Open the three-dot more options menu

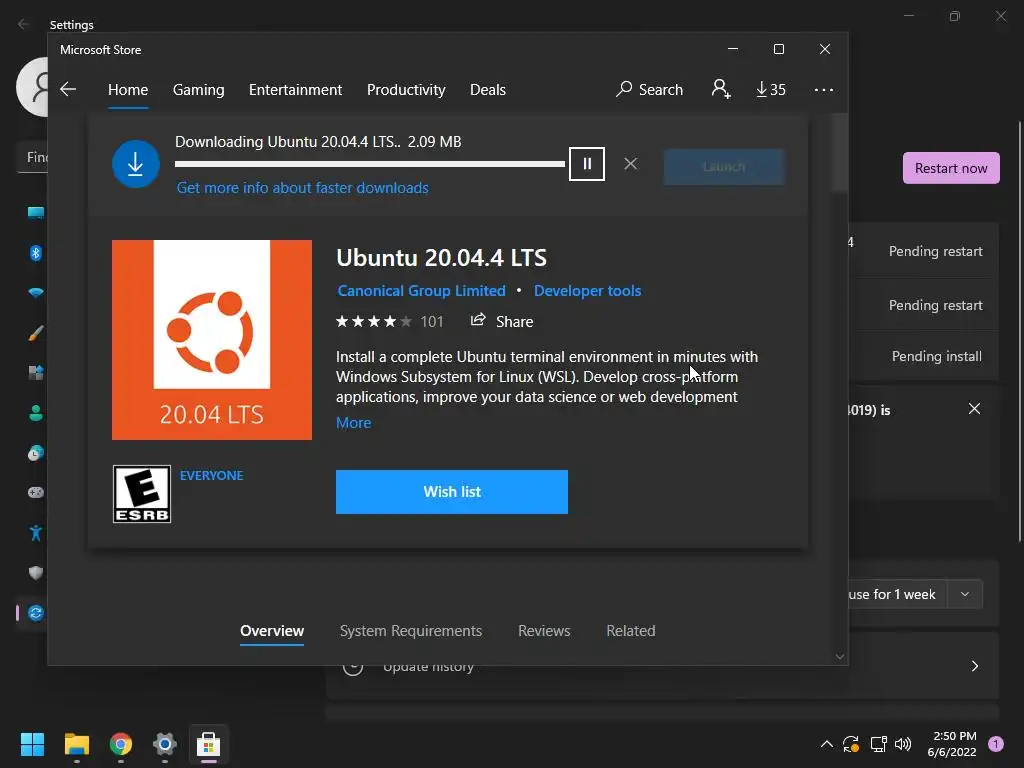(x=824, y=89)
